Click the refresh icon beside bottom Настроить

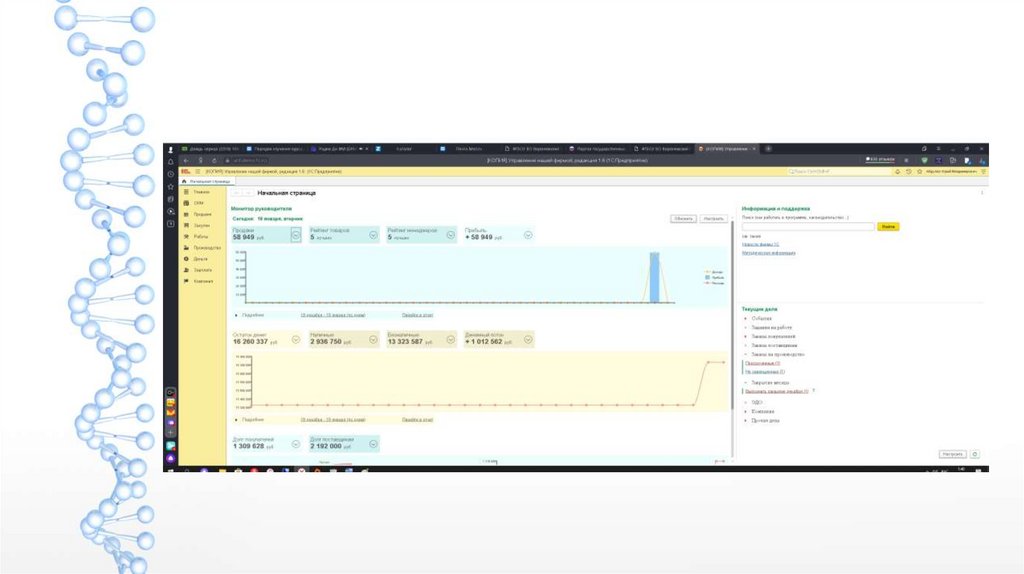tap(976, 454)
